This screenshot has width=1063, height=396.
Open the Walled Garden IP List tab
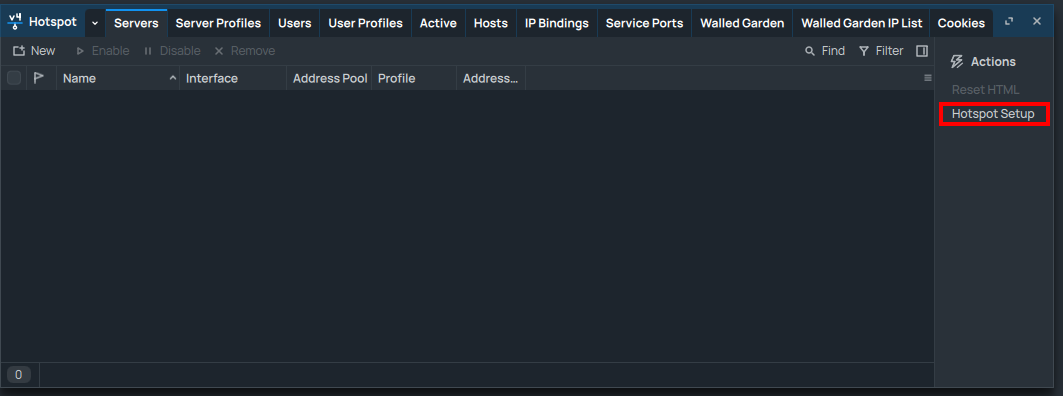pyautogui.click(x=862, y=23)
